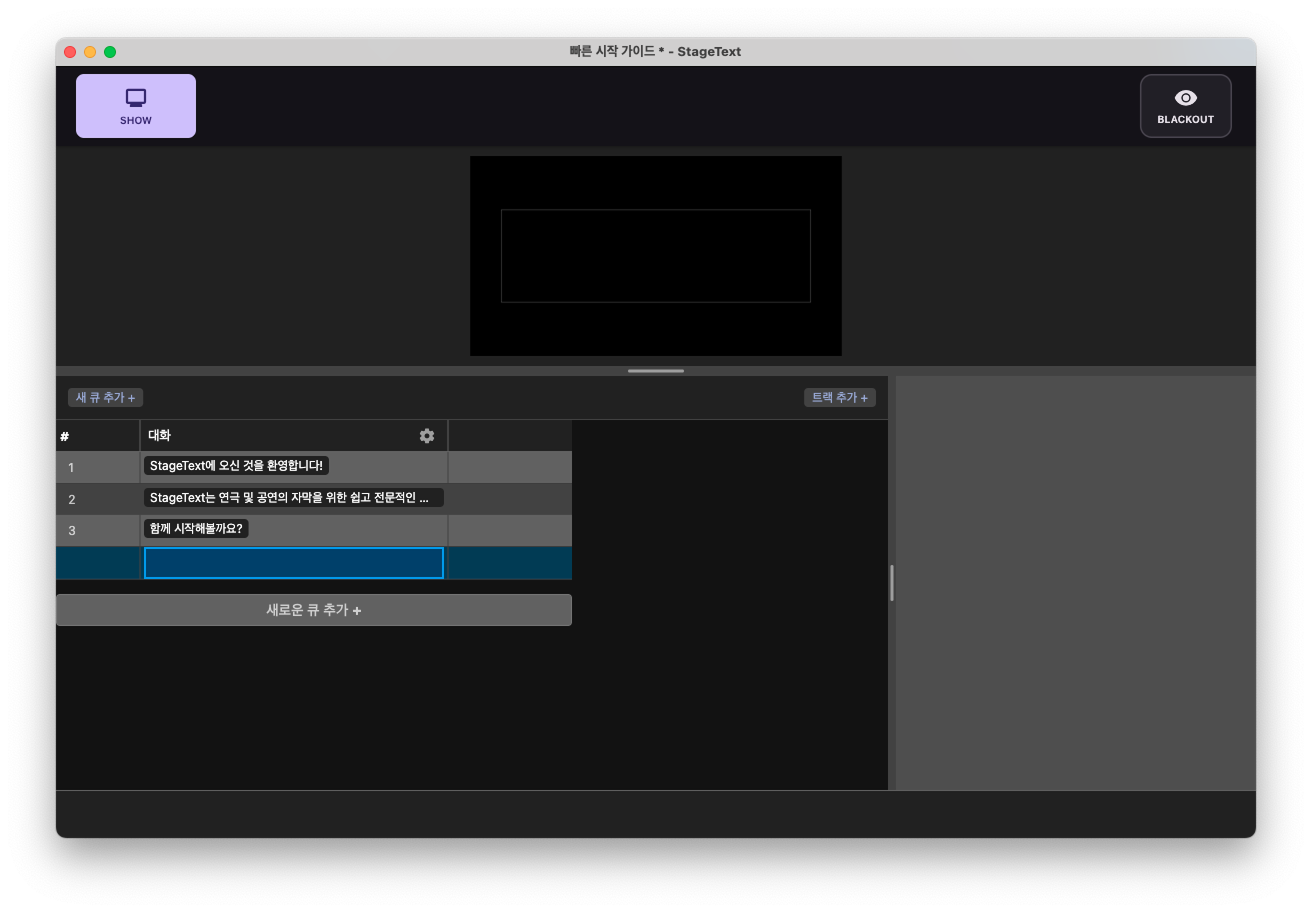1312x912 pixels.
Task: Select the cue starting with 'StageText는 연극 및 공연의'
Action: click(x=293, y=498)
